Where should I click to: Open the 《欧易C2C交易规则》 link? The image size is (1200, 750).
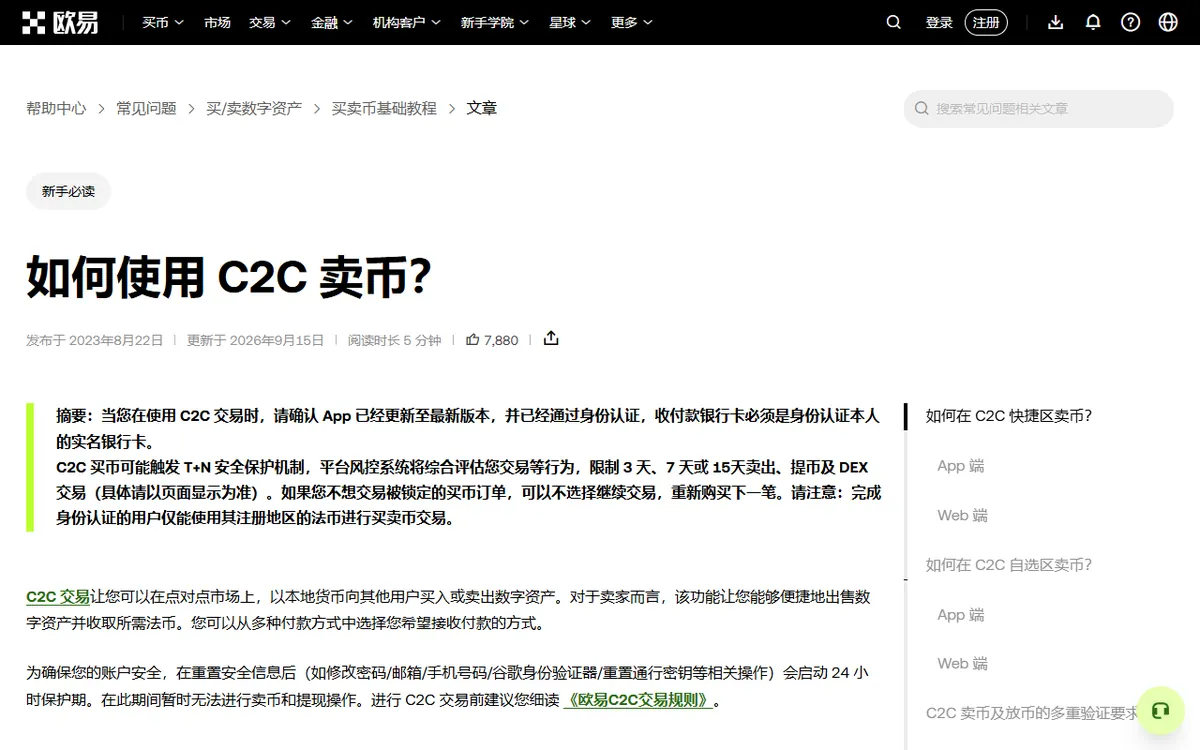639,700
